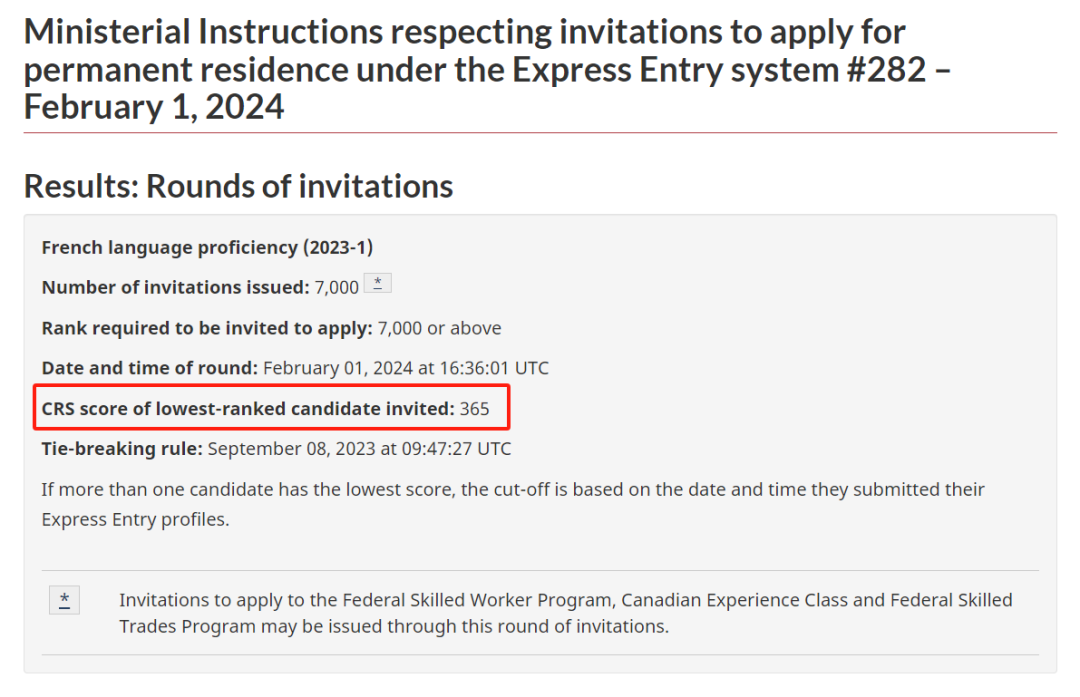Click the 'Date and time of round' label
The height and width of the screenshot is (697, 1080).
pyautogui.click(x=149, y=368)
